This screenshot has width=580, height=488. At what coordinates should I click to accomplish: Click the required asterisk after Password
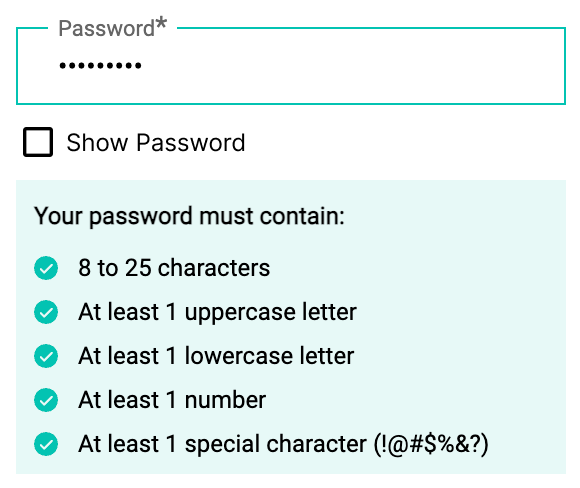(161, 24)
